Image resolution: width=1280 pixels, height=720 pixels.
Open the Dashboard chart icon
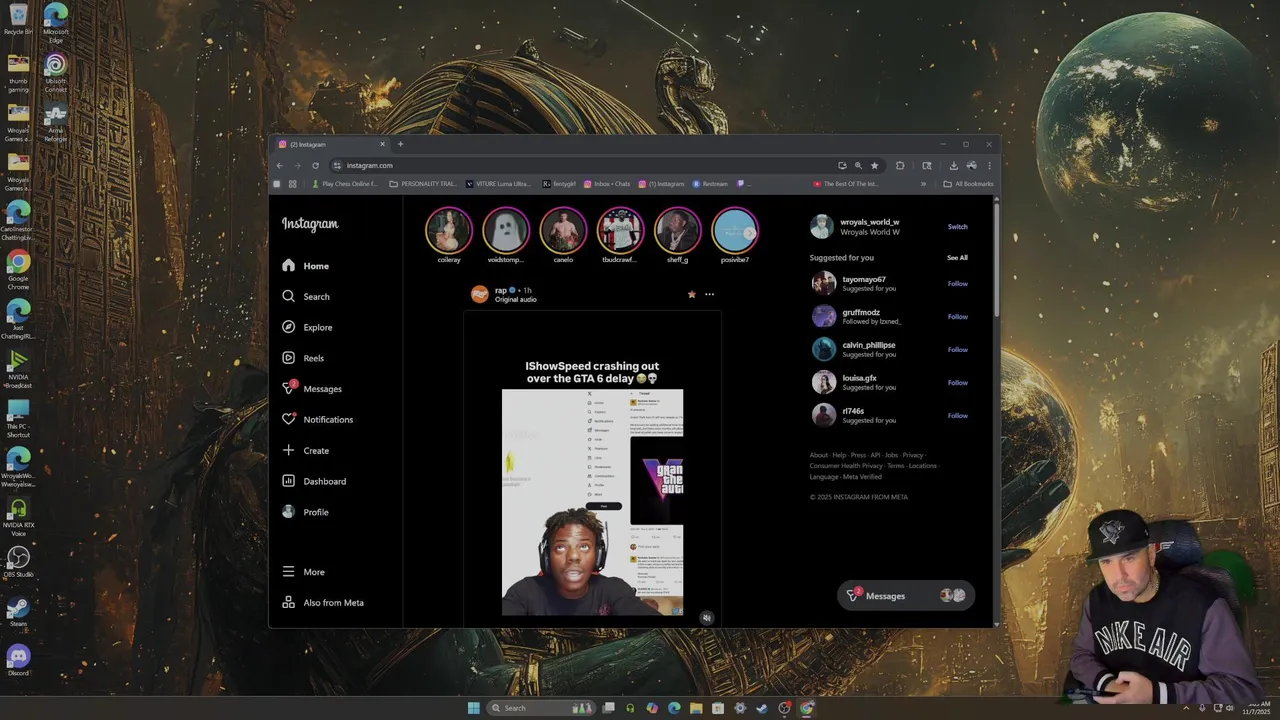pos(289,481)
